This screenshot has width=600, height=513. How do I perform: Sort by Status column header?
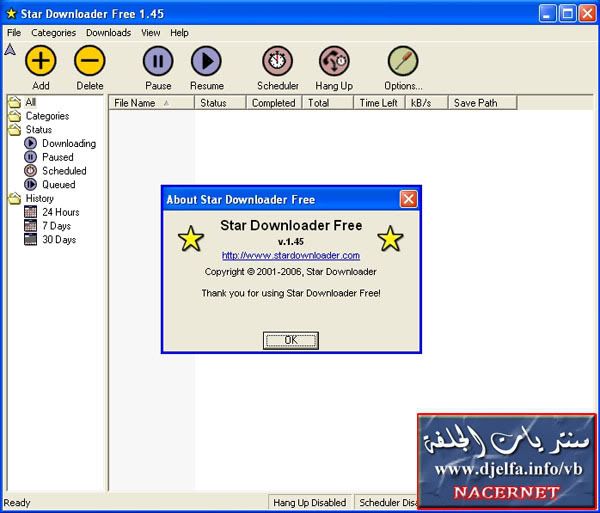[220, 103]
